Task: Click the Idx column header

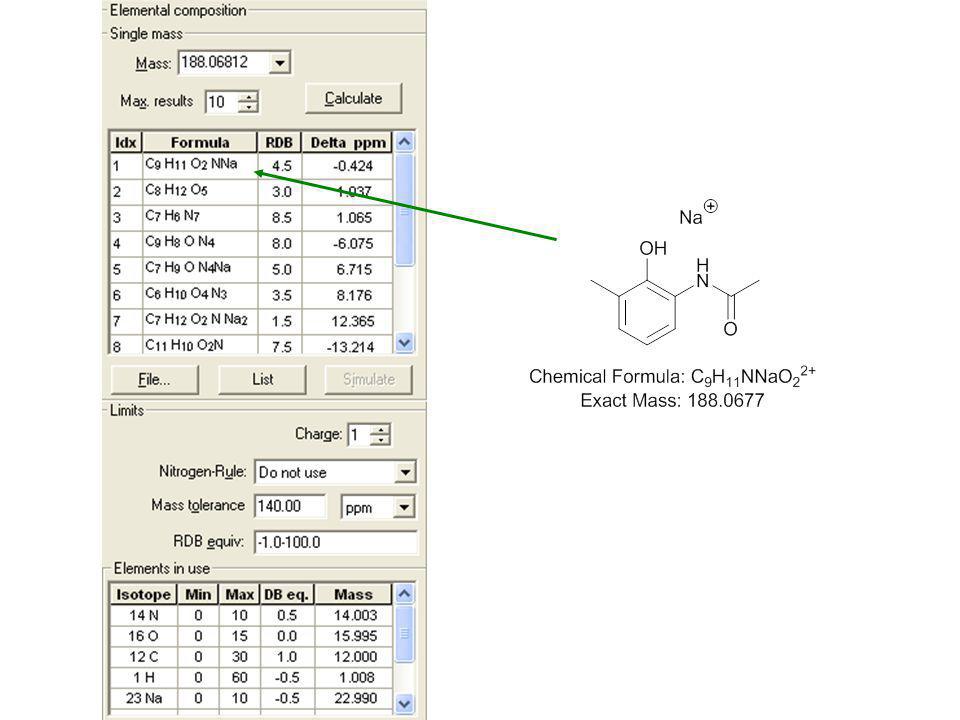Action: coord(126,143)
